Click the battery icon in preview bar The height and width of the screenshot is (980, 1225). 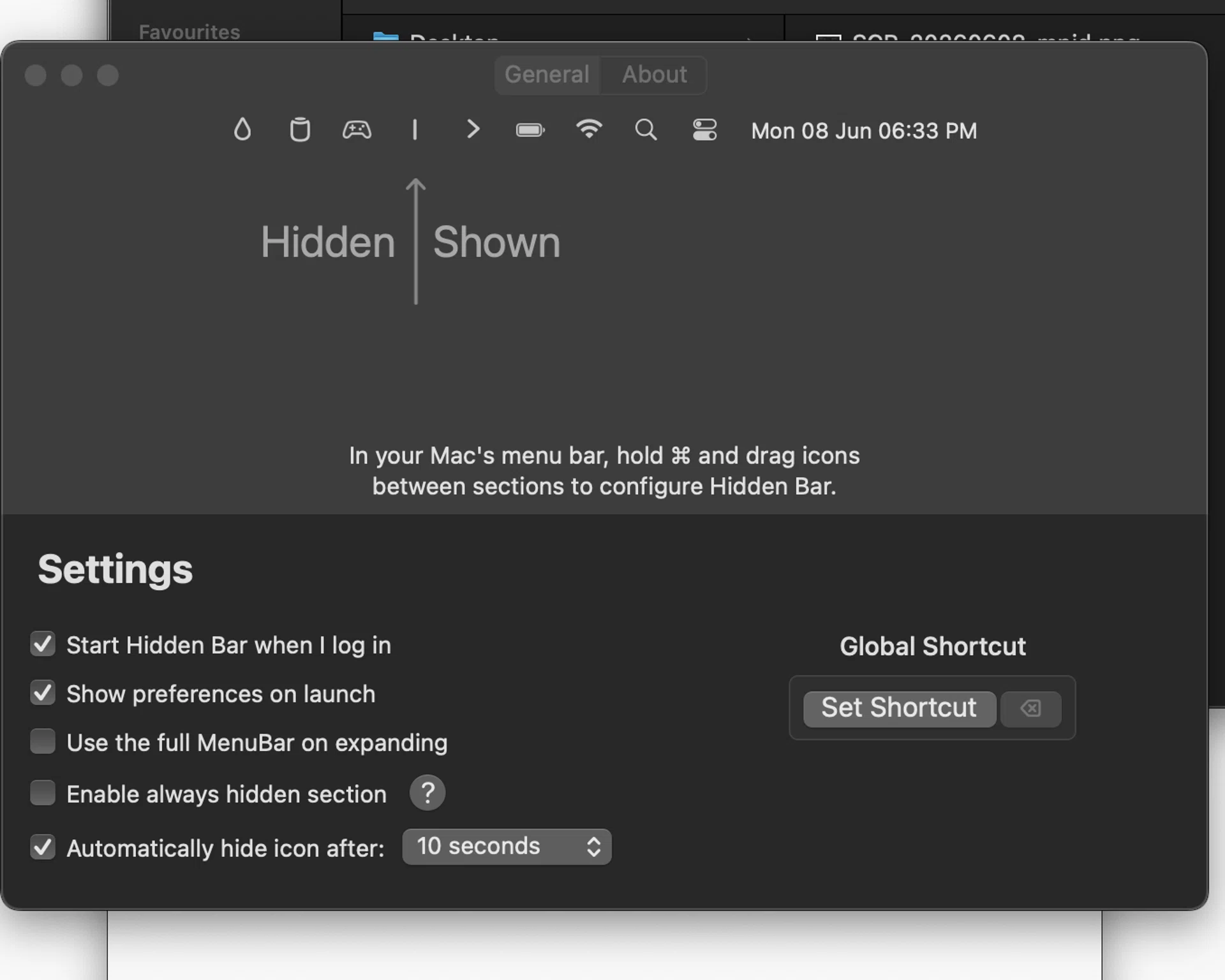point(530,130)
